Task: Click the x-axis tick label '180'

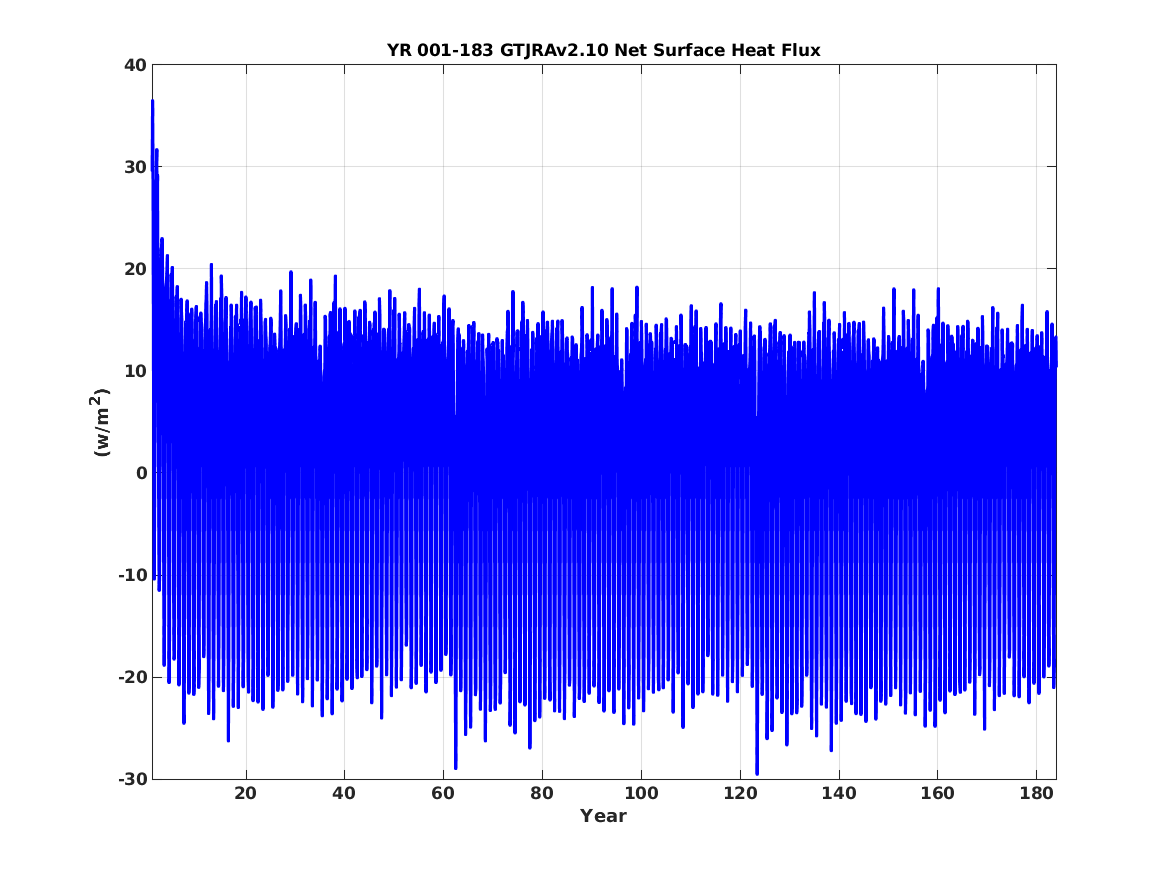Action: pyautogui.click(x=1036, y=793)
